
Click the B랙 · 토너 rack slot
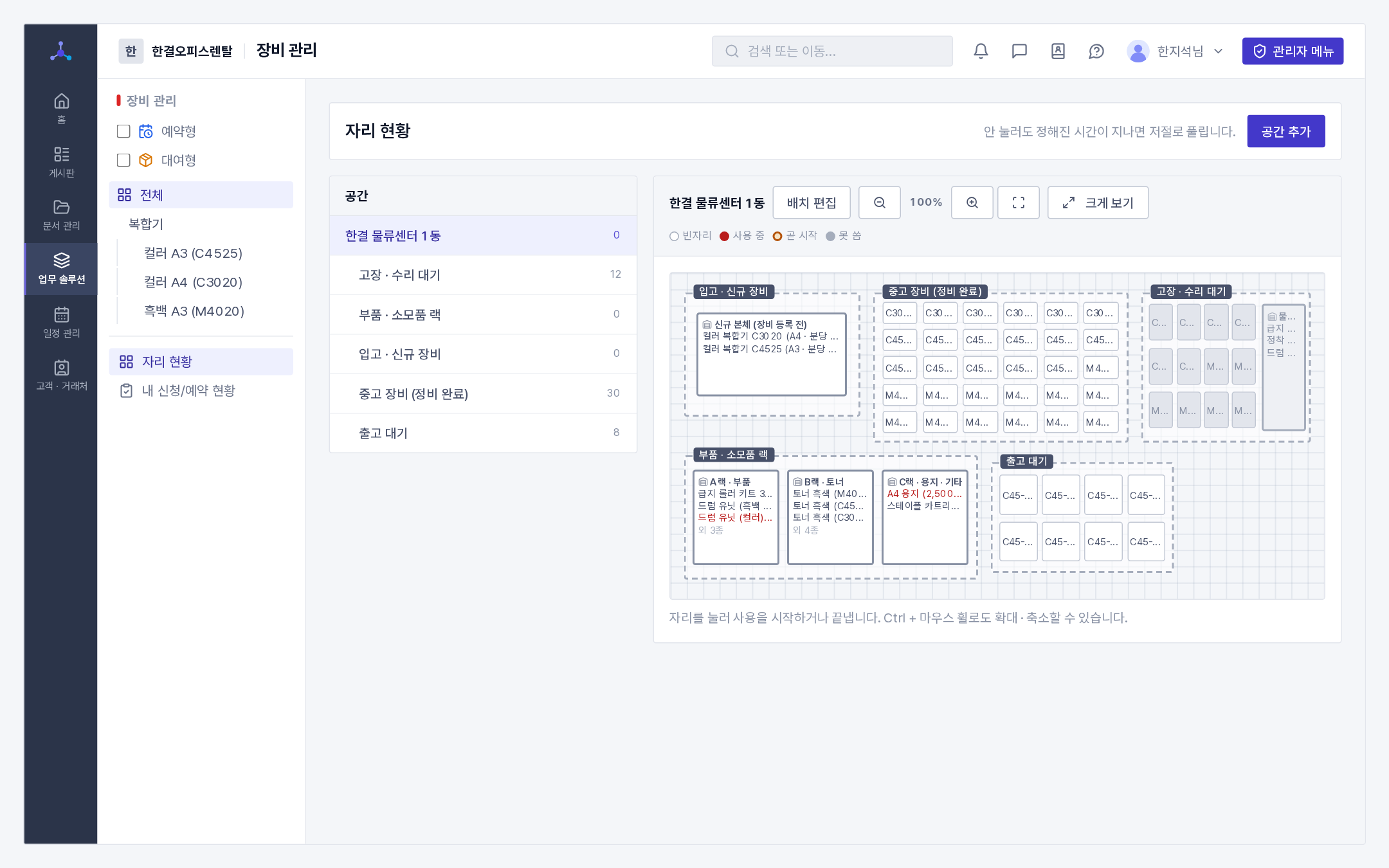click(830, 517)
